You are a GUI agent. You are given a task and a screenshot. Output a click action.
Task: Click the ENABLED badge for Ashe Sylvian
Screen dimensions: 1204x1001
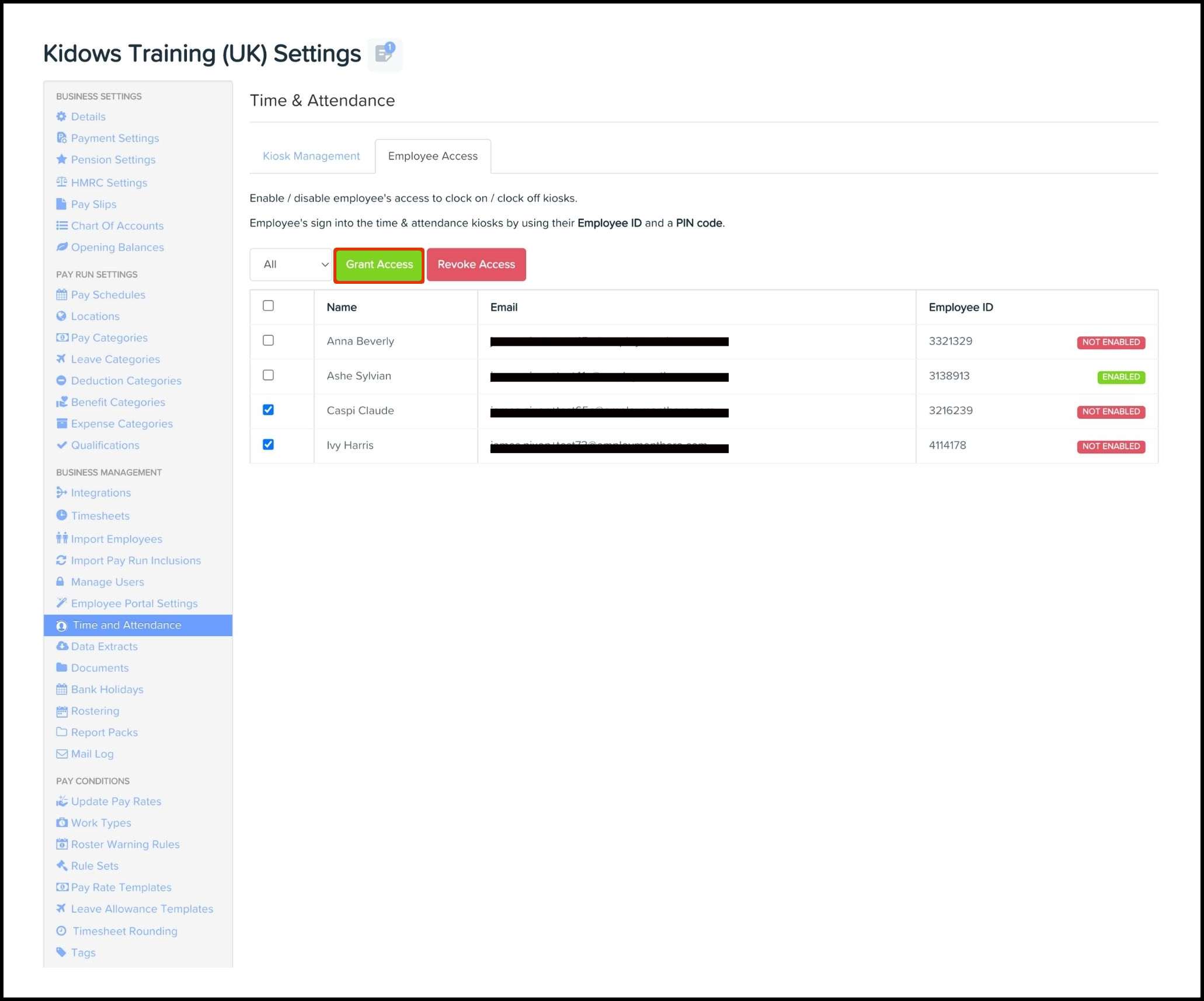[1121, 377]
